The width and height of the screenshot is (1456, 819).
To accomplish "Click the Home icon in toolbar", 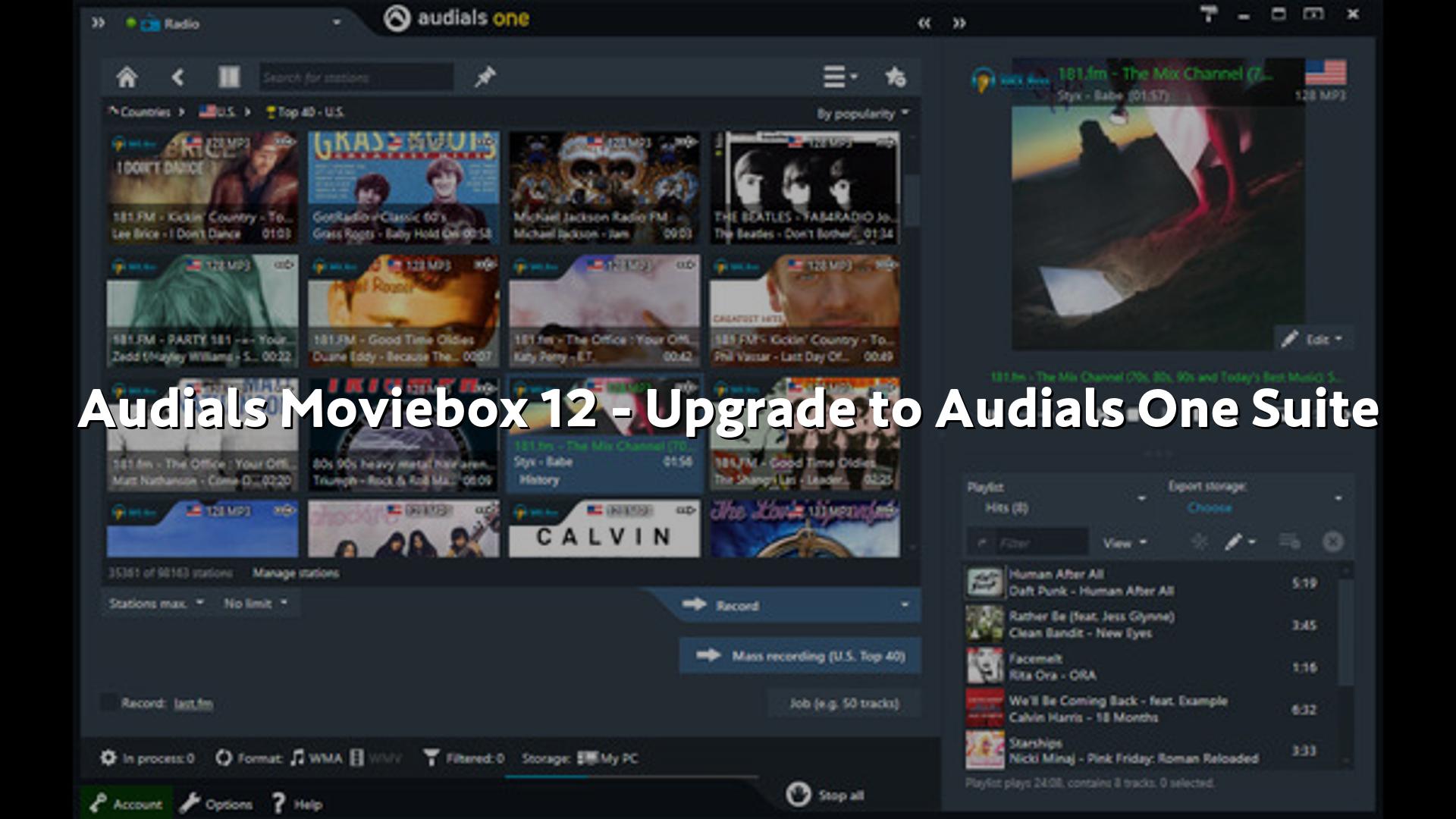I will (127, 77).
